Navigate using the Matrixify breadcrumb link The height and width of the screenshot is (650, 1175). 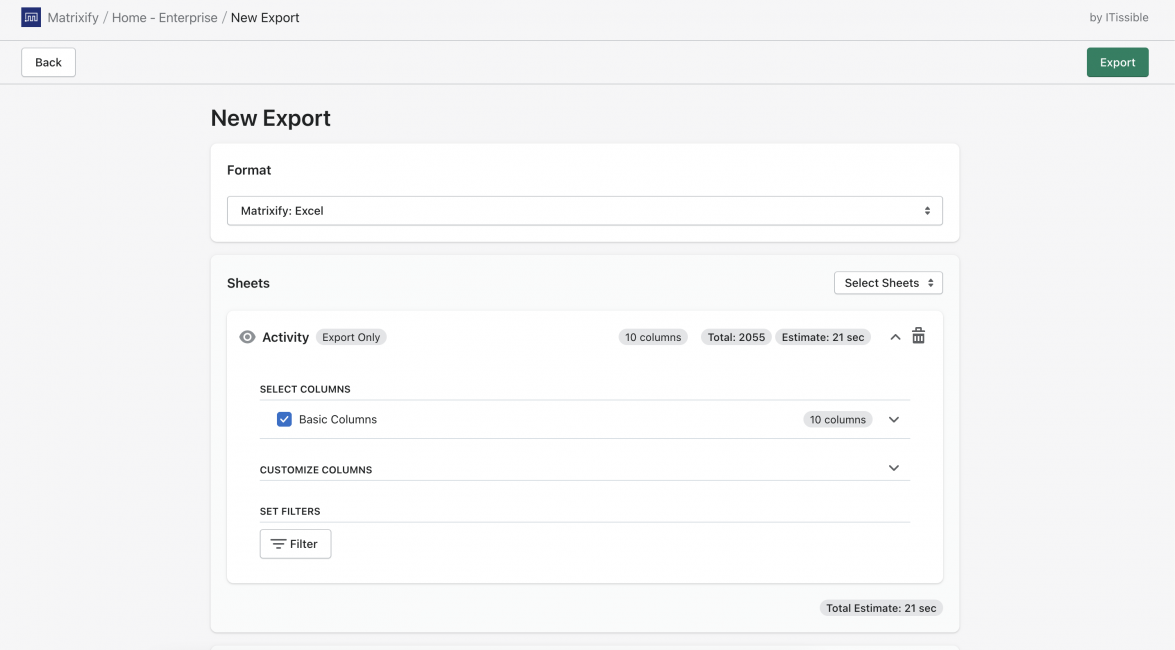pos(71,17)
